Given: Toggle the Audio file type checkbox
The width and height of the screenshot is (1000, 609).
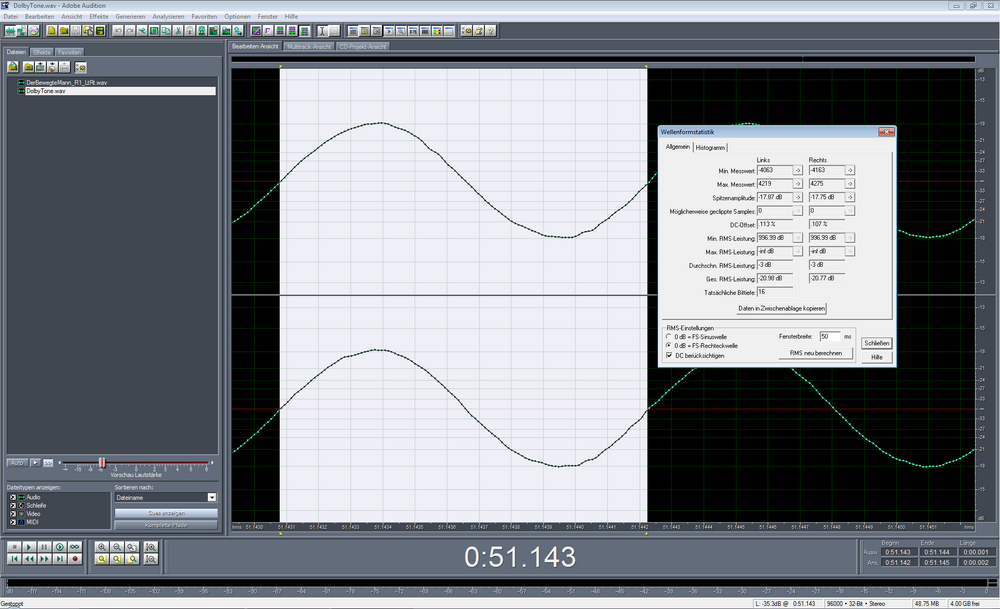Looking at the screenshot, I should coord(12,496).
